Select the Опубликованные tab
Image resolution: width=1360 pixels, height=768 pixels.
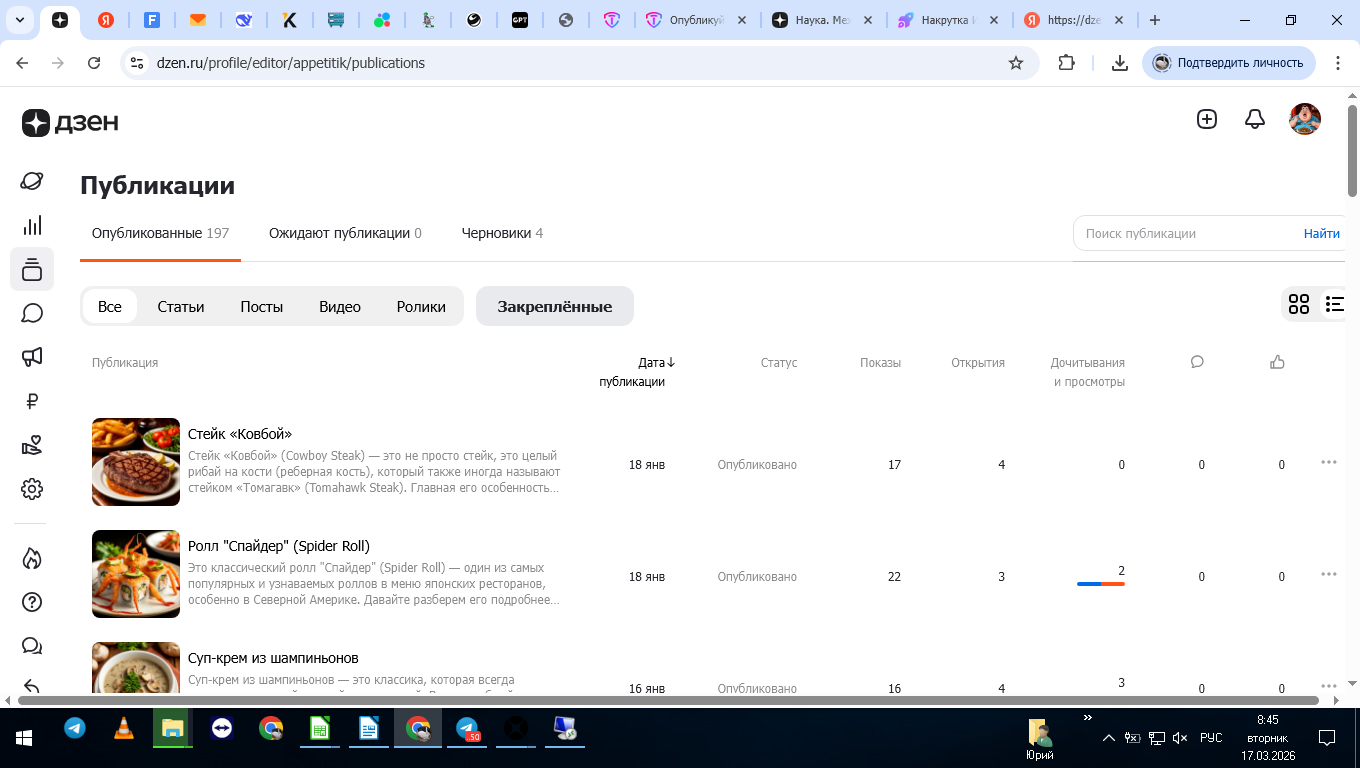coord(160,233)
